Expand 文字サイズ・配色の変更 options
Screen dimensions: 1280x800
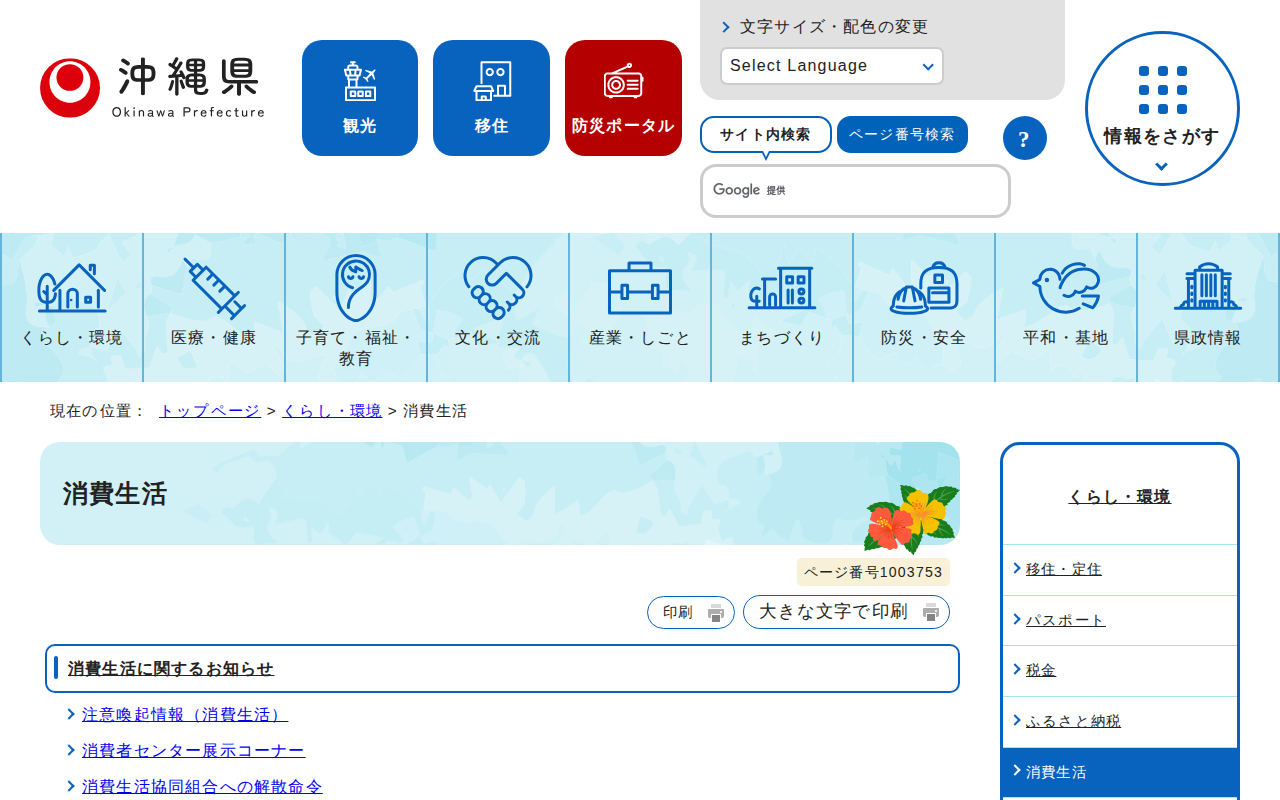coord(826,27)
